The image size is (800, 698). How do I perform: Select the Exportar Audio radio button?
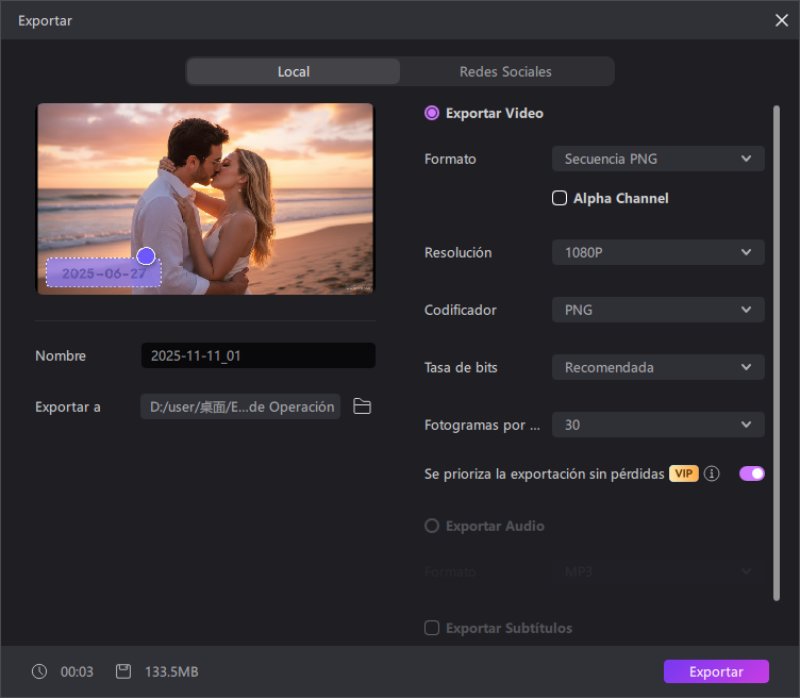431,526
